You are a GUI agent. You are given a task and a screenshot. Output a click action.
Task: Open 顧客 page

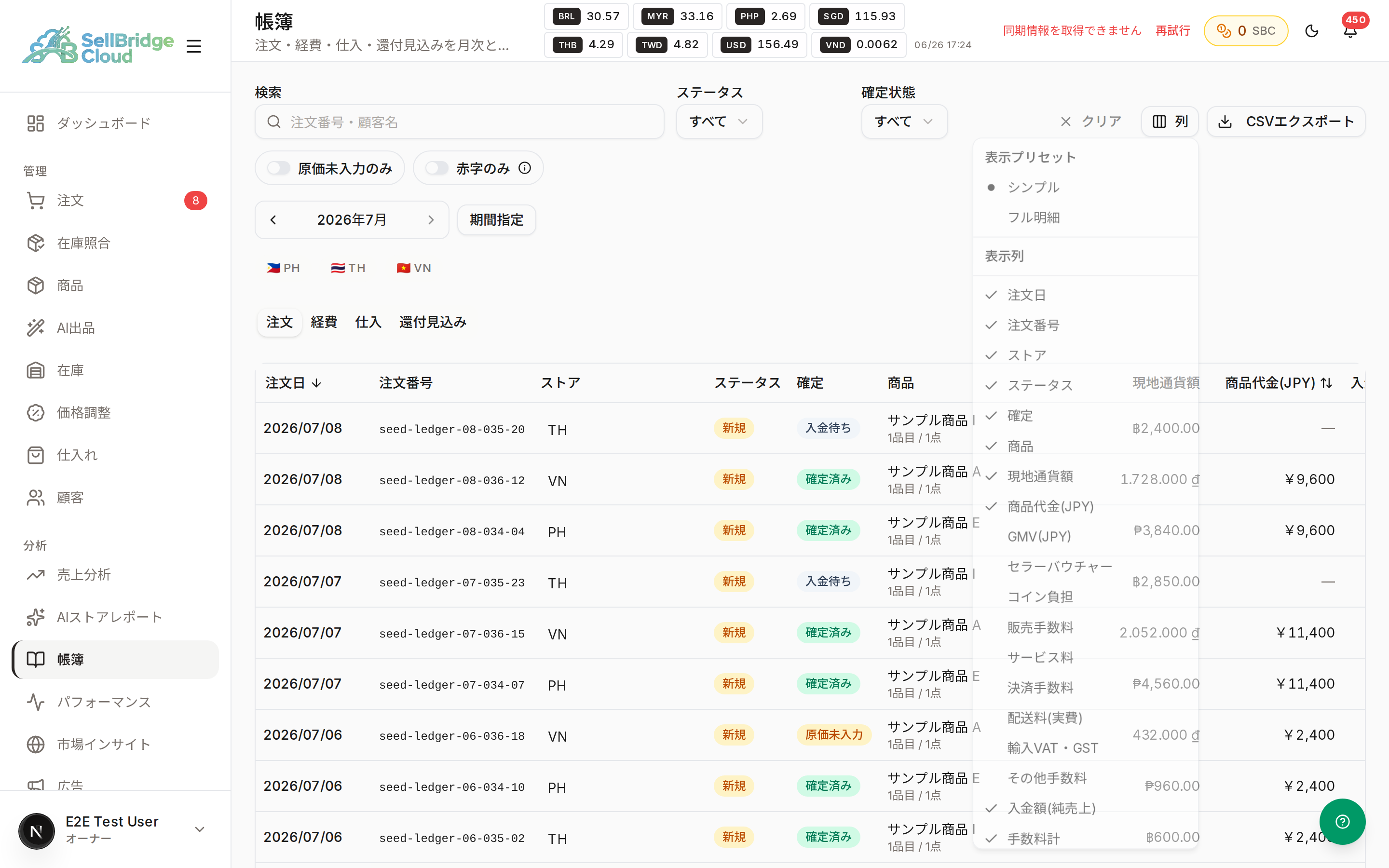[115, 497]
